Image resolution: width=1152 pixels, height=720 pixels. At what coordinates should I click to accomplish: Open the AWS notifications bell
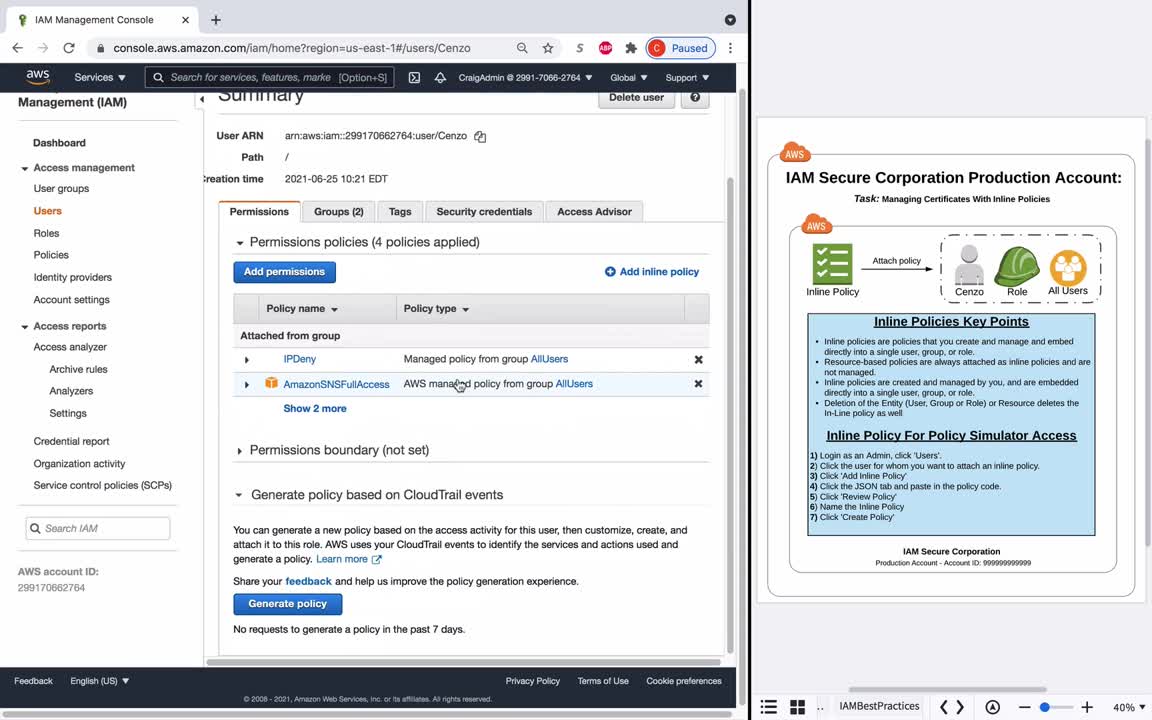(440, 77)
